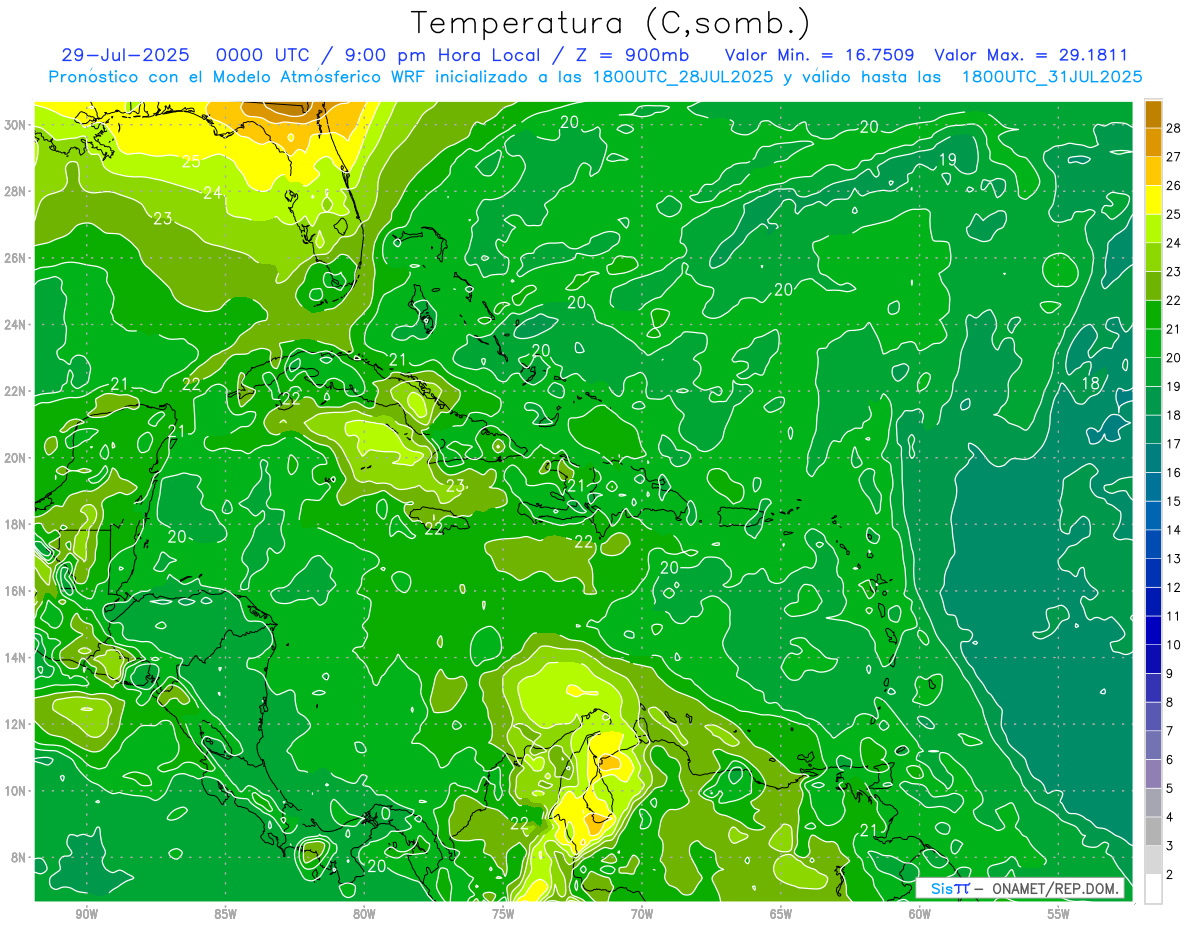Click the "27" label on the colour scale
The height and width of the screenshot is (927, 1200).
tap(1174, 156)
